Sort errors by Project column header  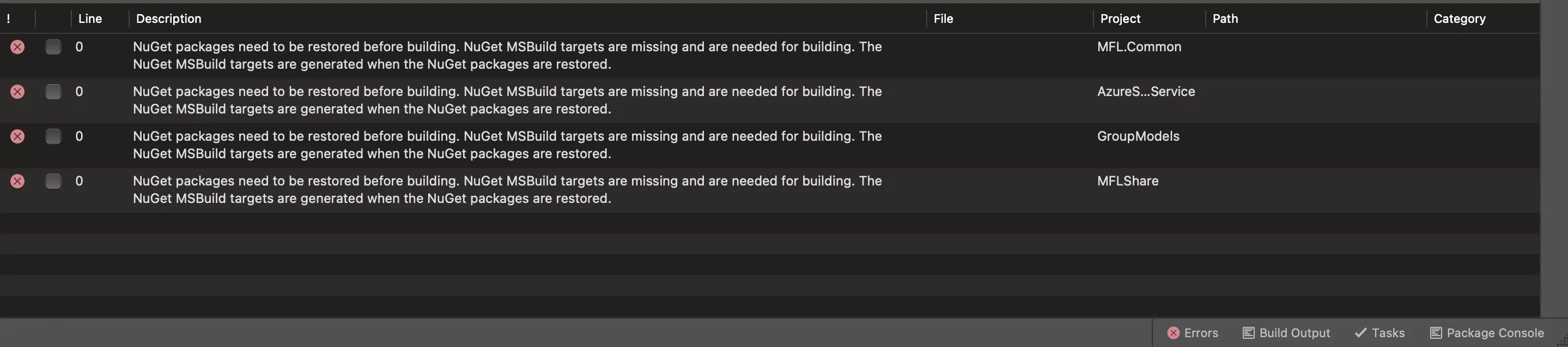1120,19
